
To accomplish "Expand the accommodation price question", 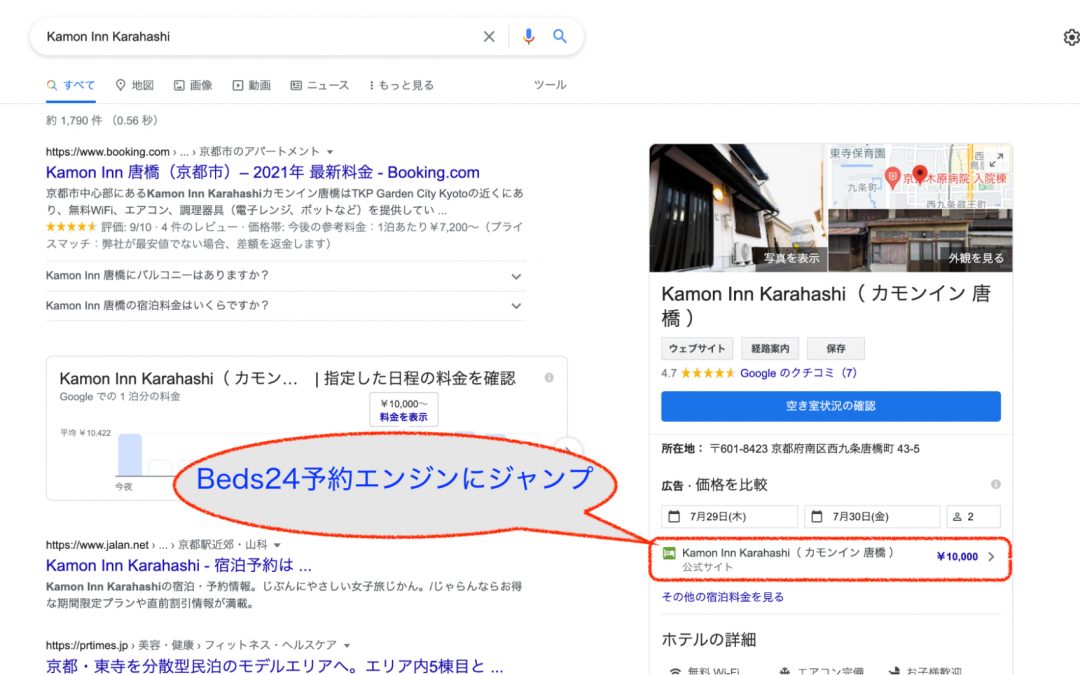I will tap(516, 306).
